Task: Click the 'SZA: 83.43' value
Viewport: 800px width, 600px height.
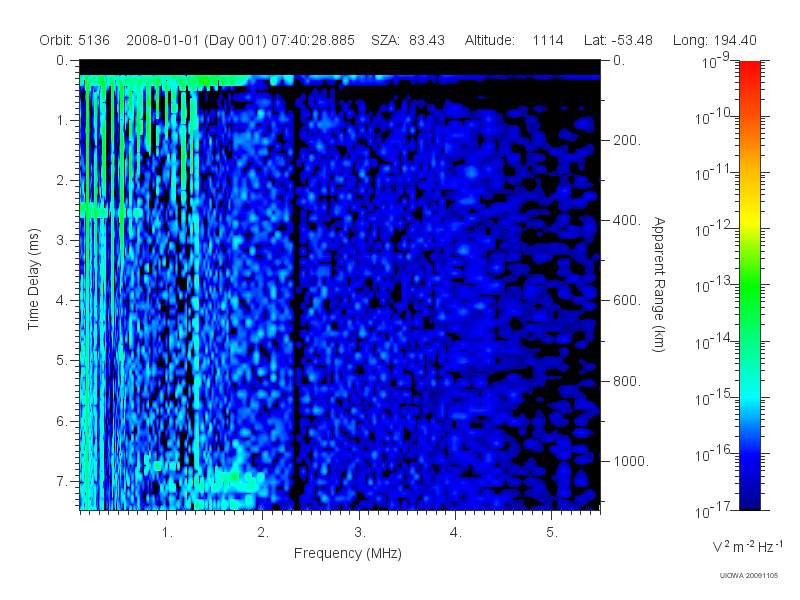Action: tap(408, 40)
